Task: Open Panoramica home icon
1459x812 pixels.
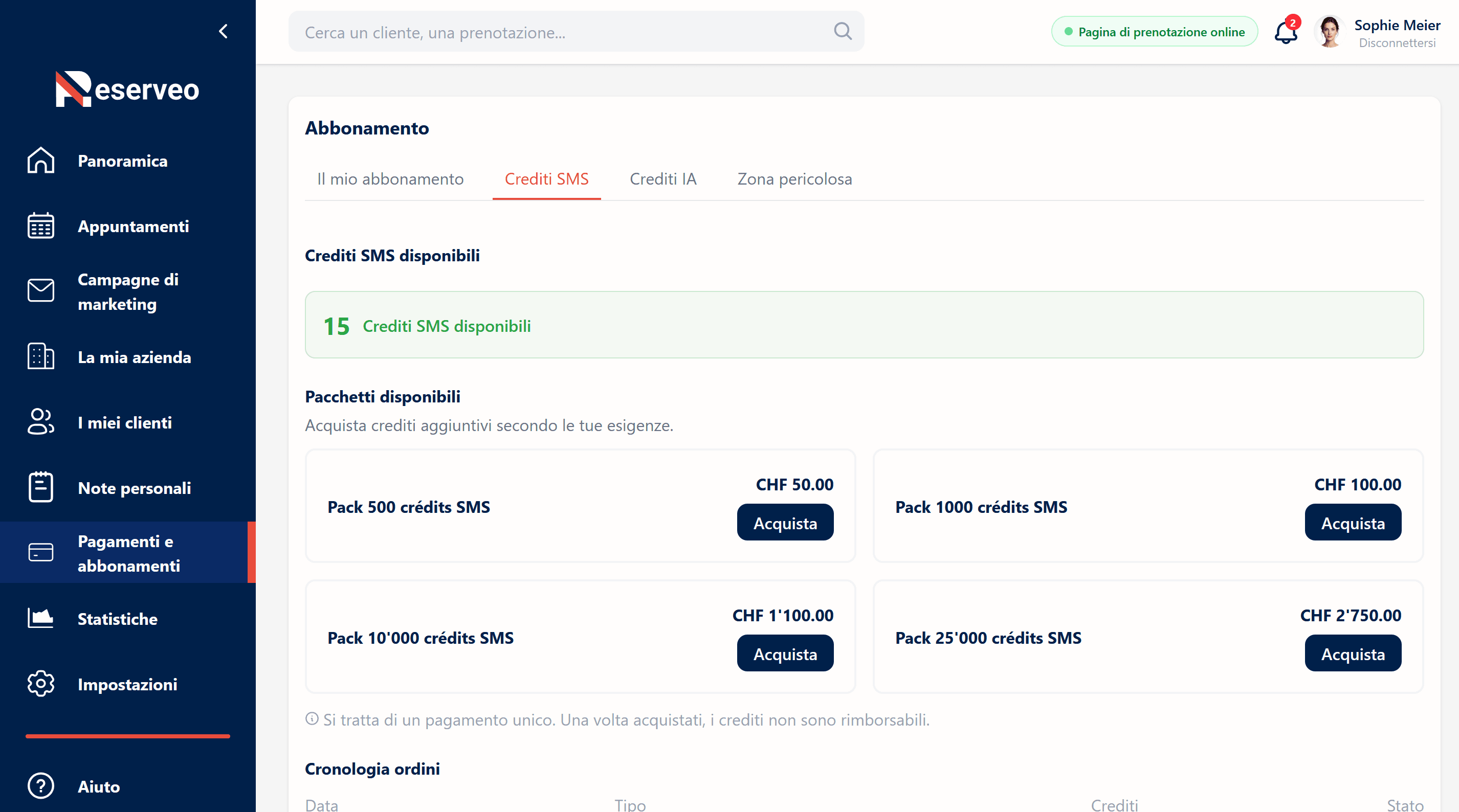Action: [x=41, y=161]
